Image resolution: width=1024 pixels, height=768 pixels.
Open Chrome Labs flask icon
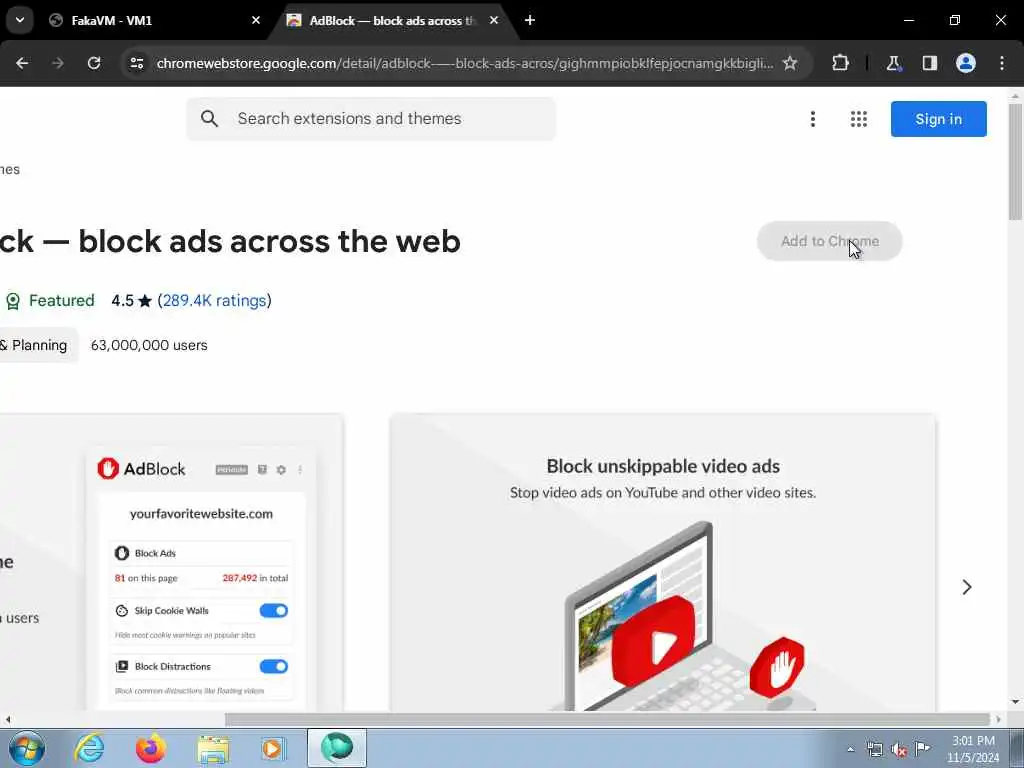[893, 63]
